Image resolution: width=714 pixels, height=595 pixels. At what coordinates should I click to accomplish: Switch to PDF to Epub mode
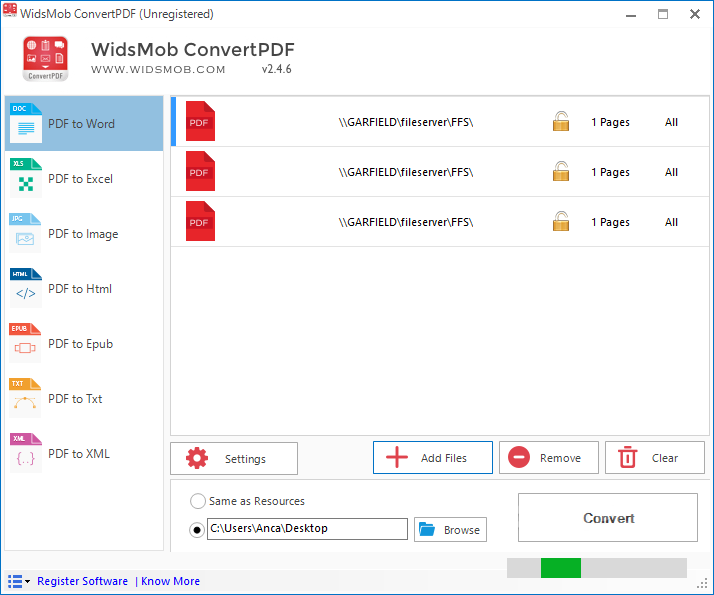84,344
